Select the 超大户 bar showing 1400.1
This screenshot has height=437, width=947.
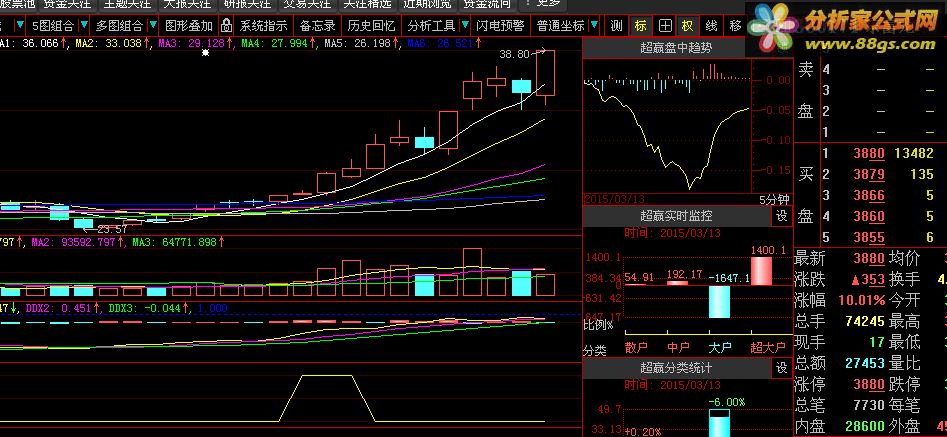(761, 271)
